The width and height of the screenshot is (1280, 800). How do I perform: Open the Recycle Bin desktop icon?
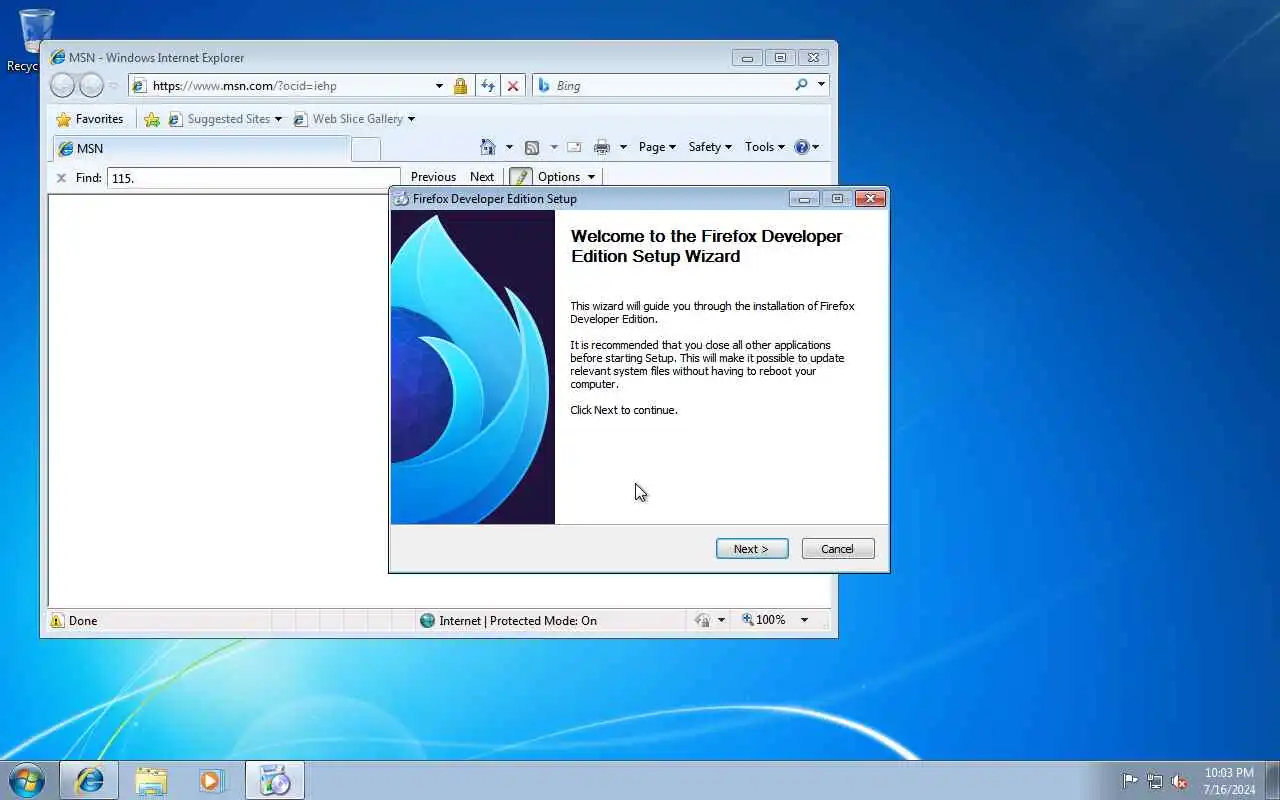[36, 40]
